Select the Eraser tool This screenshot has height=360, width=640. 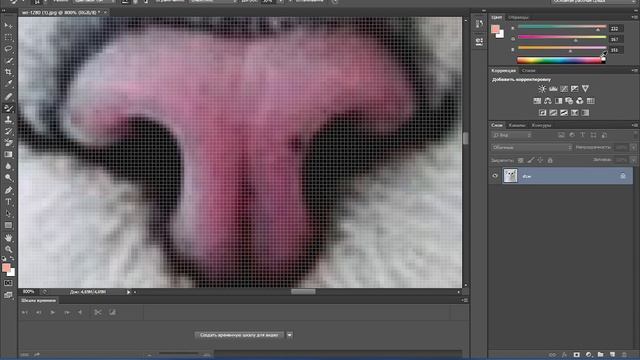point(8,143)
